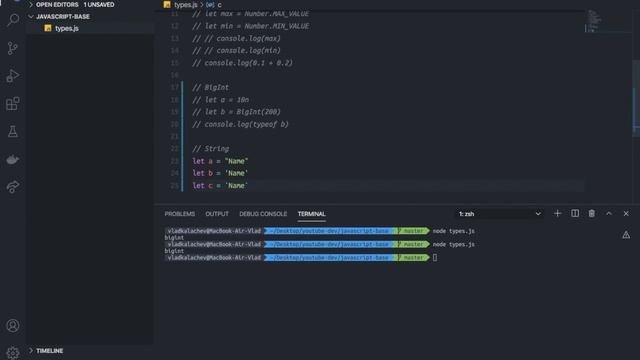The width and height of the screenshot is (640, 360).
Task: Open the Accounts menu icon
Action: pyautogui.click(x=13, y=325)
